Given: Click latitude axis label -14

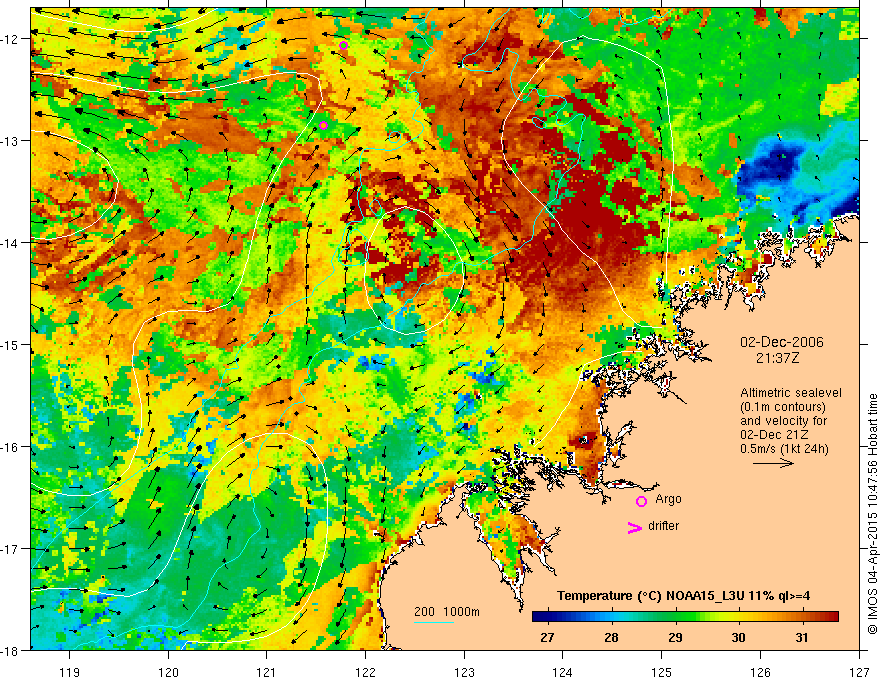Looking at the screenshot, I should tap(11, 243).
